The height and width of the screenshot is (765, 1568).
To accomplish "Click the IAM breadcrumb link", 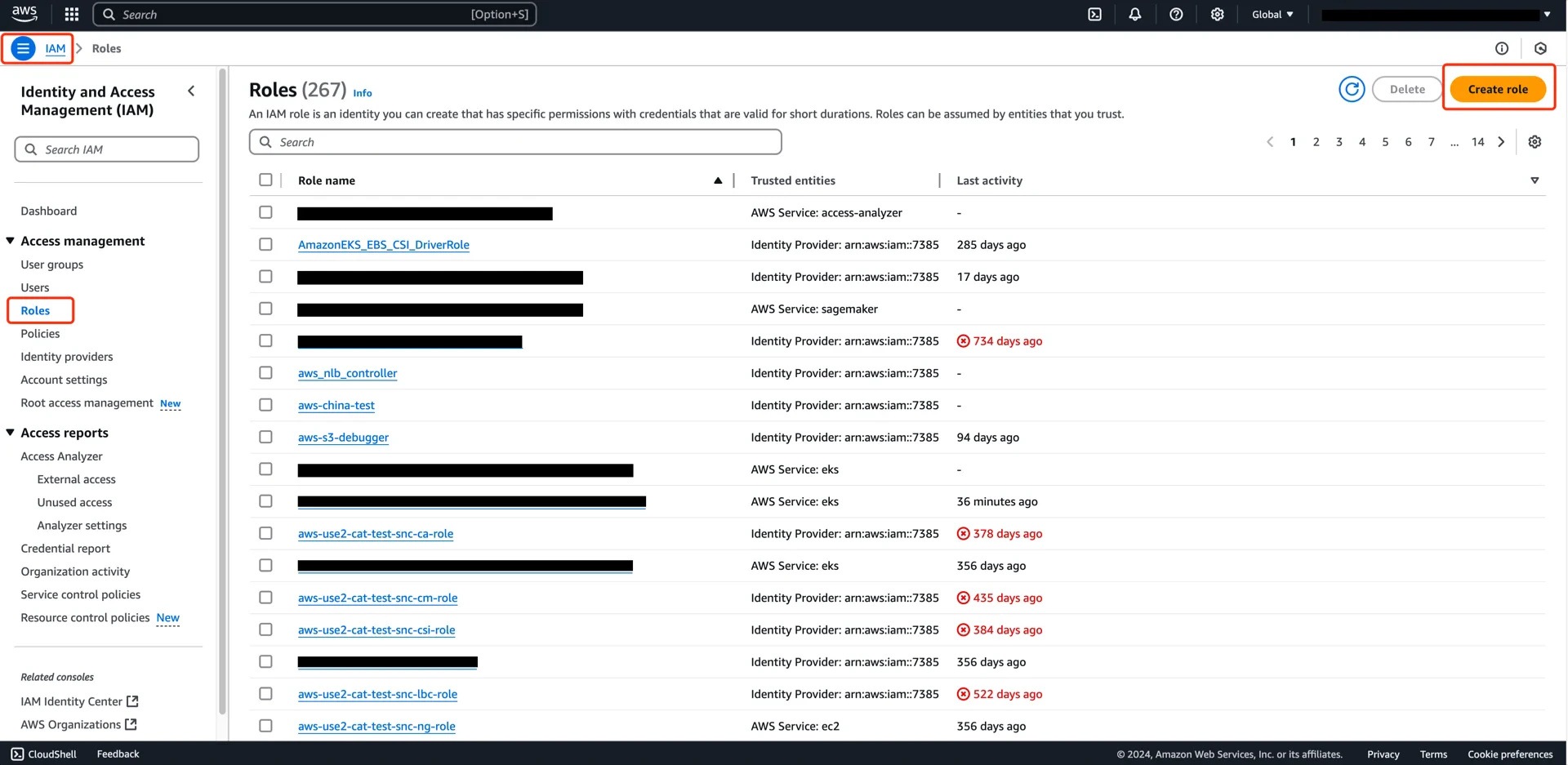I will [56, 48].
